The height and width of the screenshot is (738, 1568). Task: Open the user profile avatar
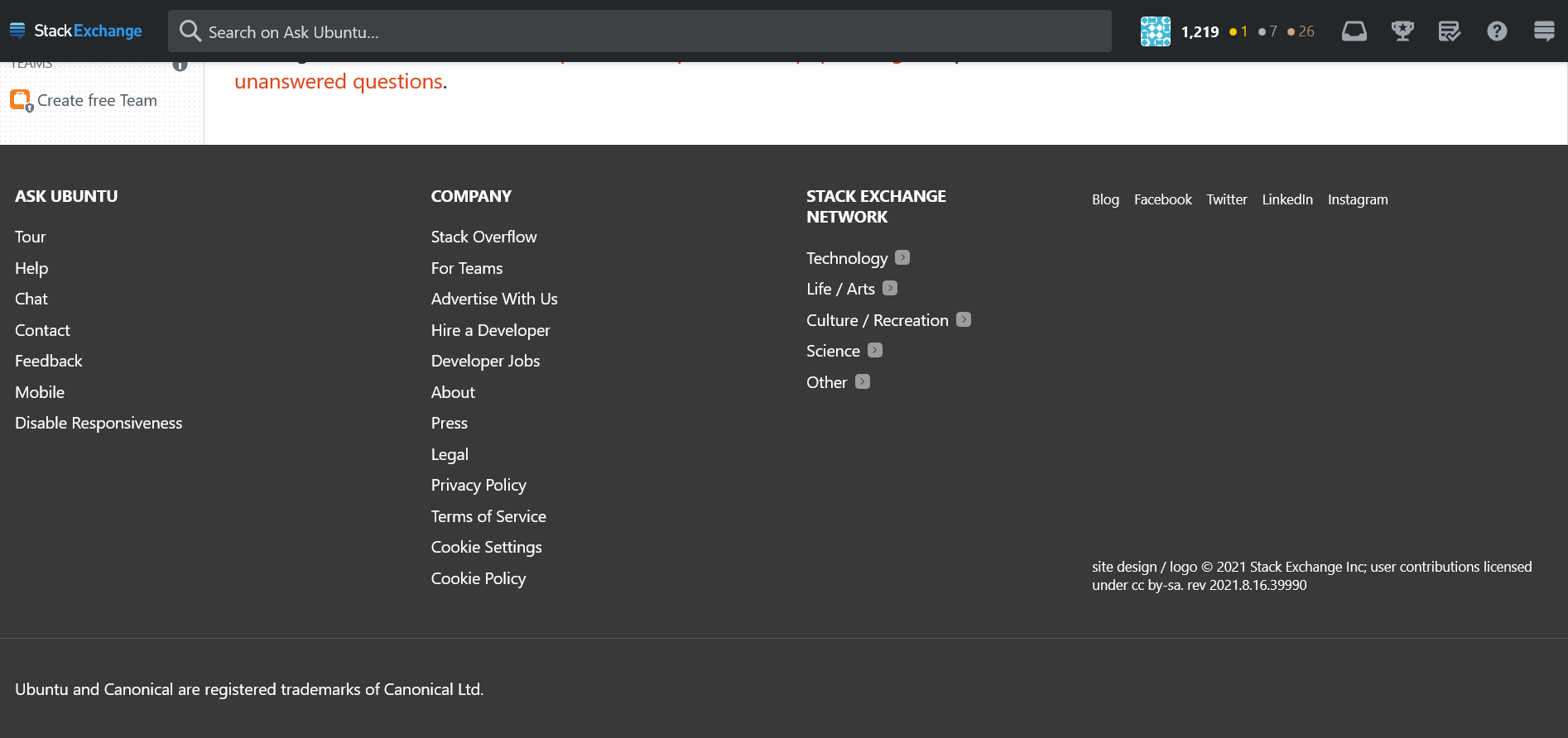coord(1155,31)
